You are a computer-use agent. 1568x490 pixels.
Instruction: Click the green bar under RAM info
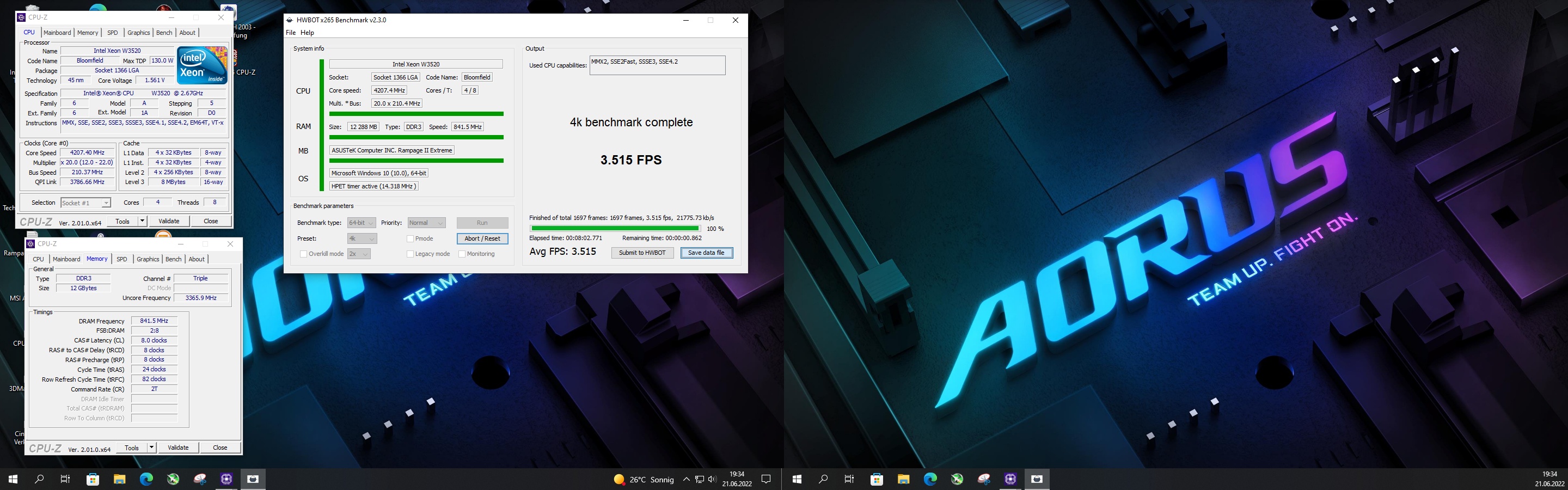coord(416,138)
